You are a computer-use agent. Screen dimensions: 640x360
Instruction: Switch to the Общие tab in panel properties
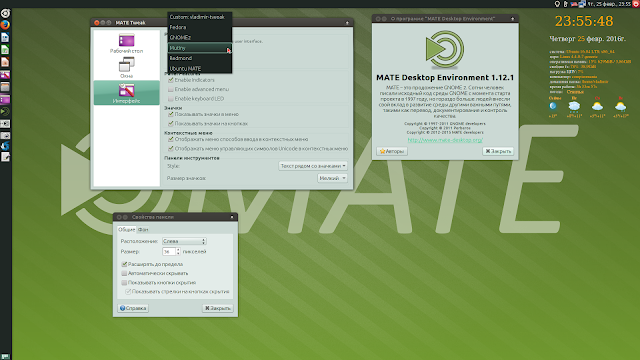click(126, 229)
